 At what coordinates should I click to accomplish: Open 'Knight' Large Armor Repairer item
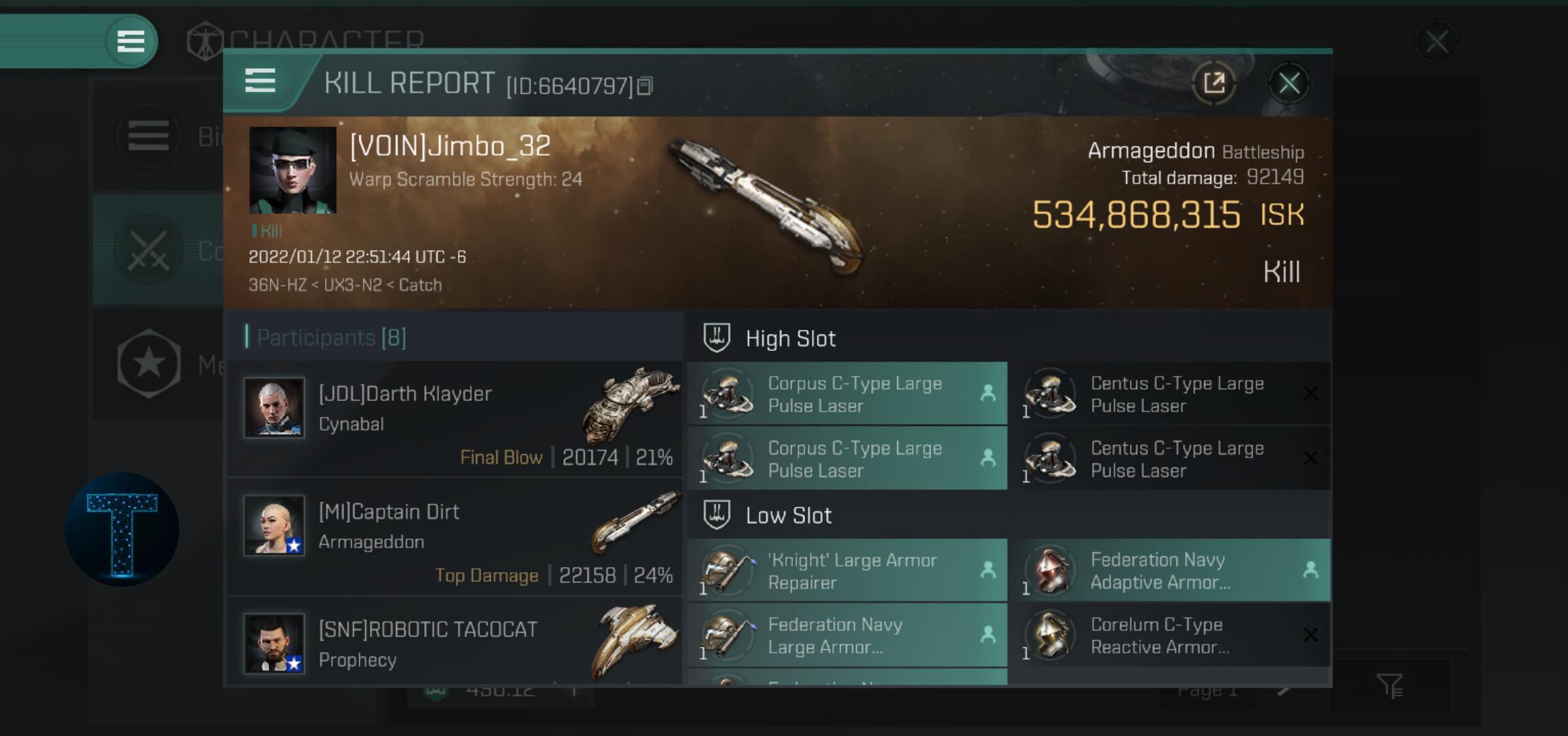click(847, 570)
